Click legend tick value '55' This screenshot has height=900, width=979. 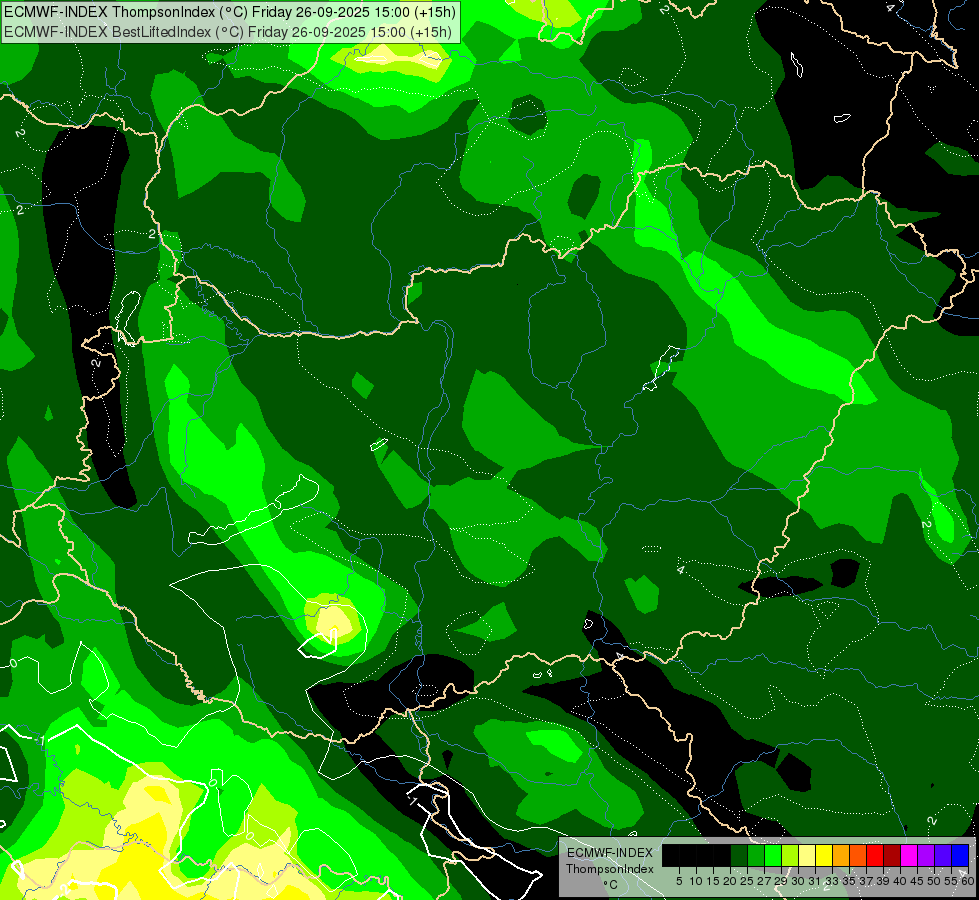(x=950, y=881)
